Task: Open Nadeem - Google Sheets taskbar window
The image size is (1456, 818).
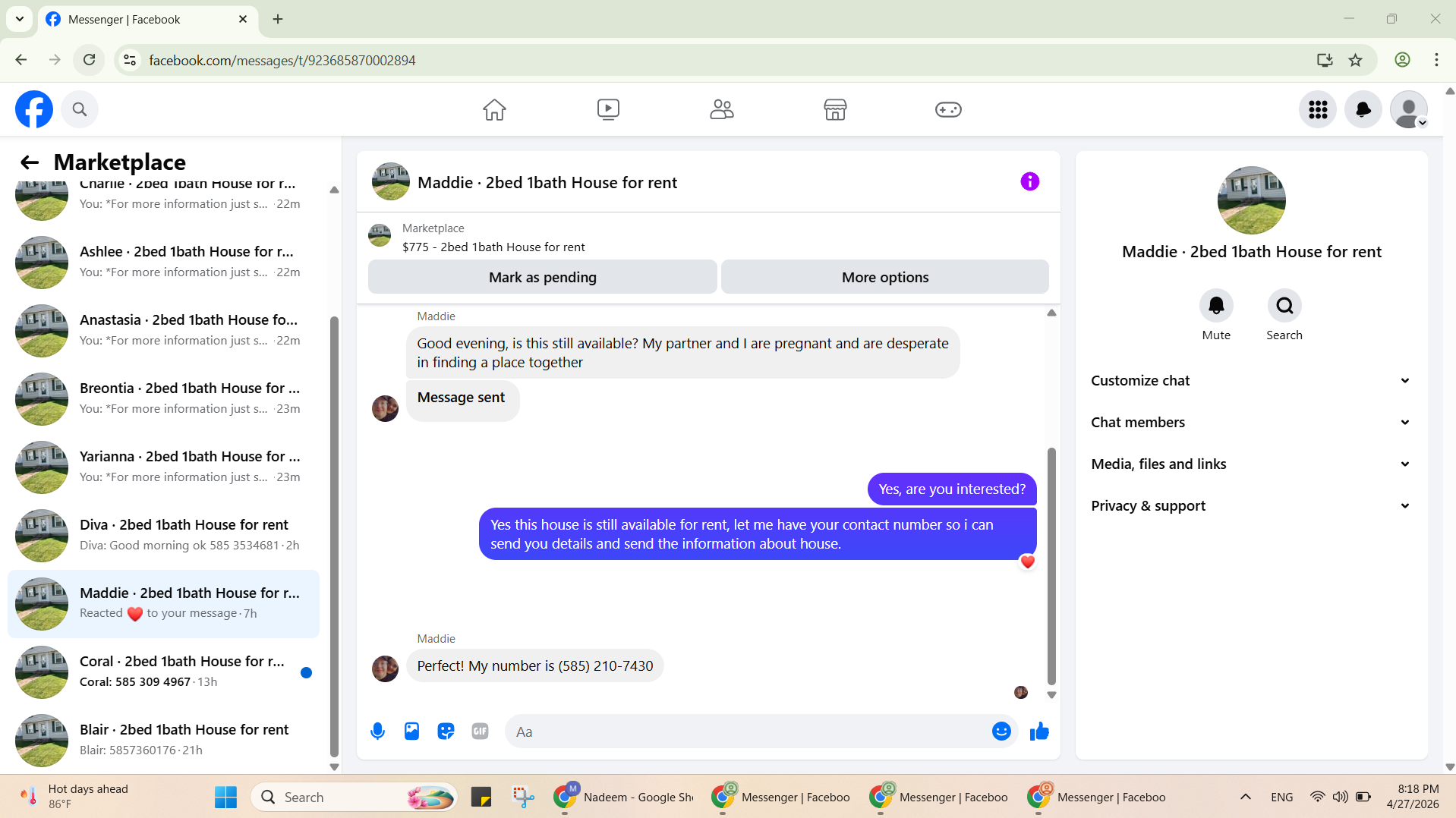Action: pos(624,798)
